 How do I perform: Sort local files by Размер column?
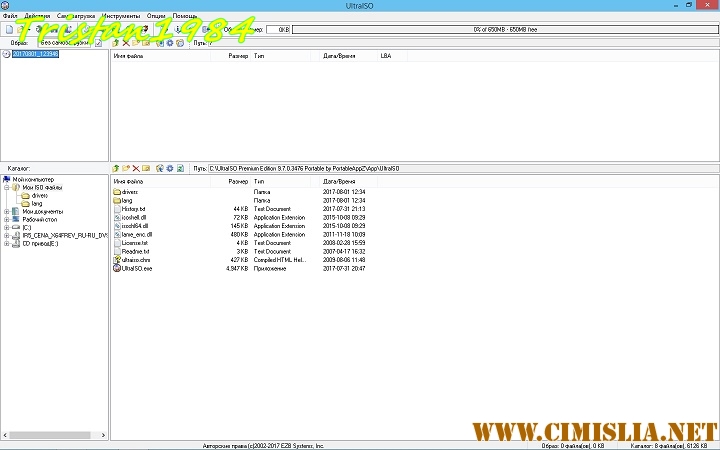pyautogui.click(x=231, y=182)
